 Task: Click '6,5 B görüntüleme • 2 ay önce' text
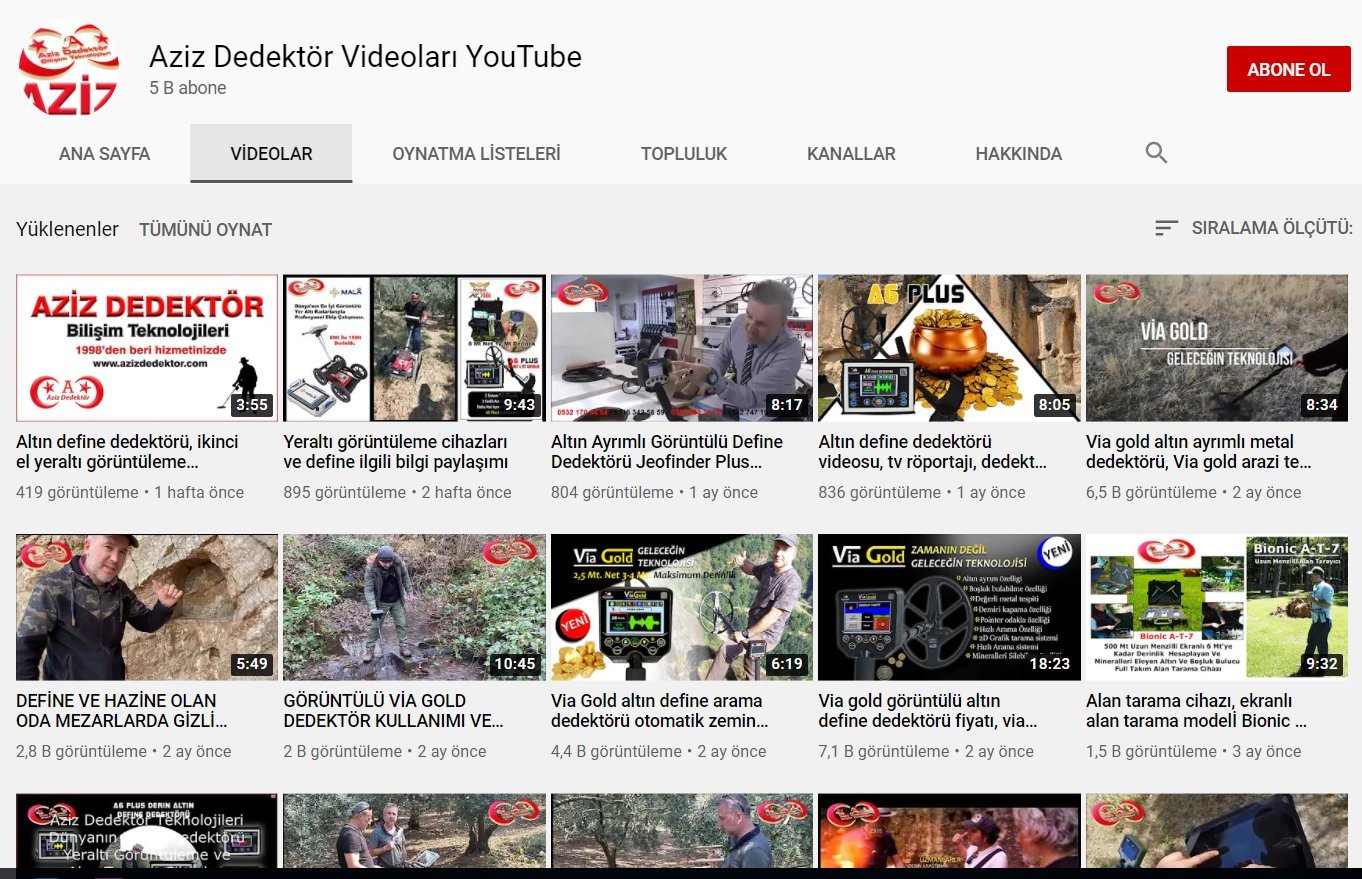click(1194, 493)
